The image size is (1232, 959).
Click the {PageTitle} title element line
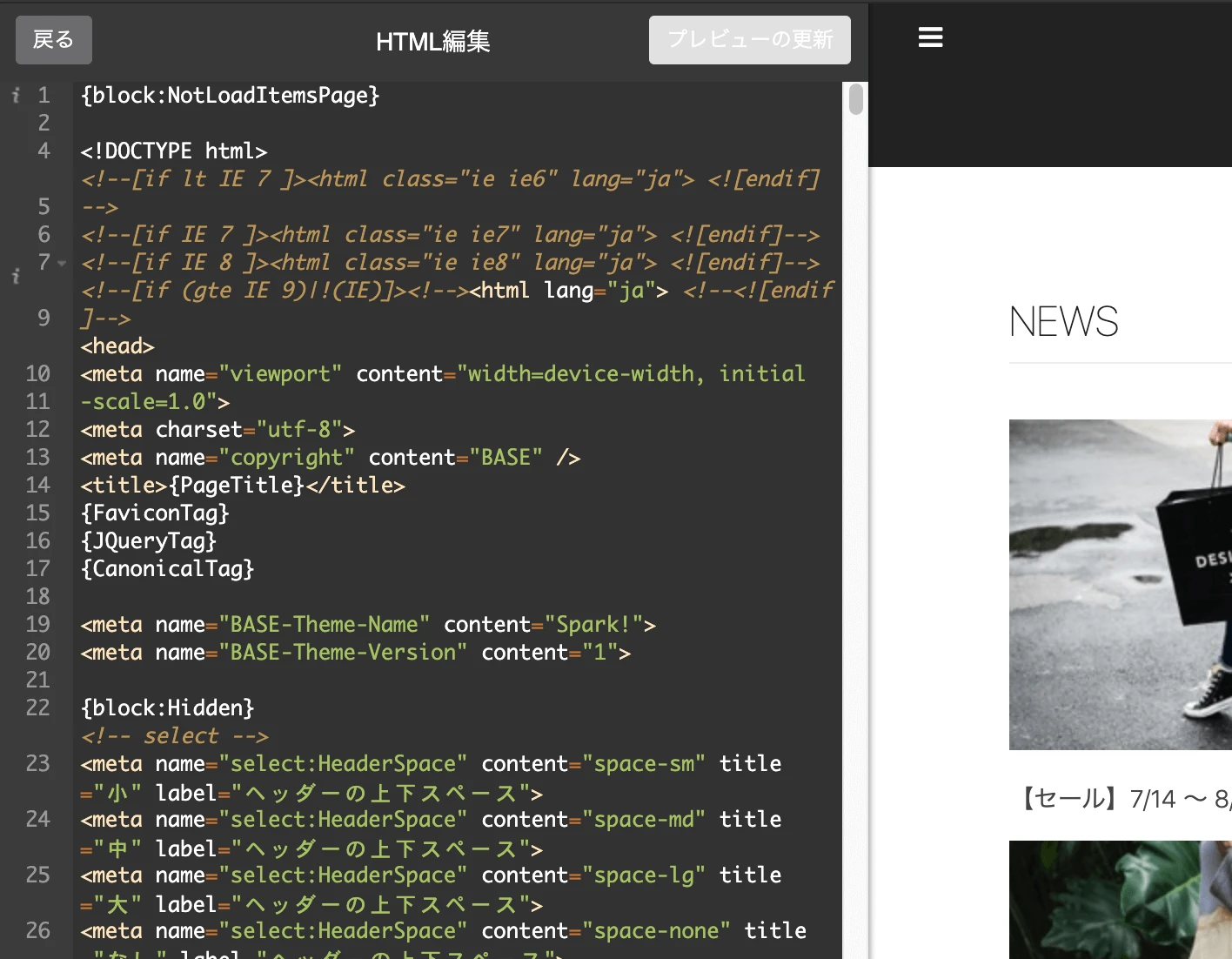(244, 485)
